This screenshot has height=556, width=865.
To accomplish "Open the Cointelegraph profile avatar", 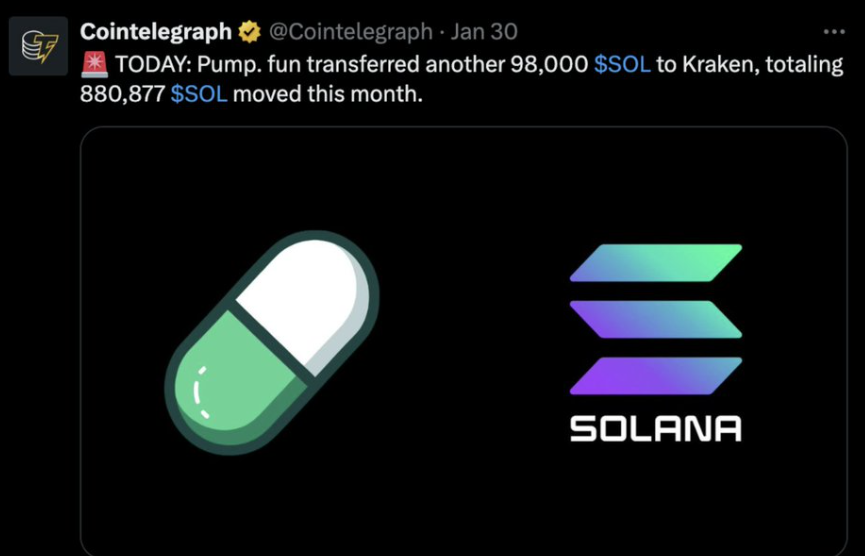I will point(38,46).
